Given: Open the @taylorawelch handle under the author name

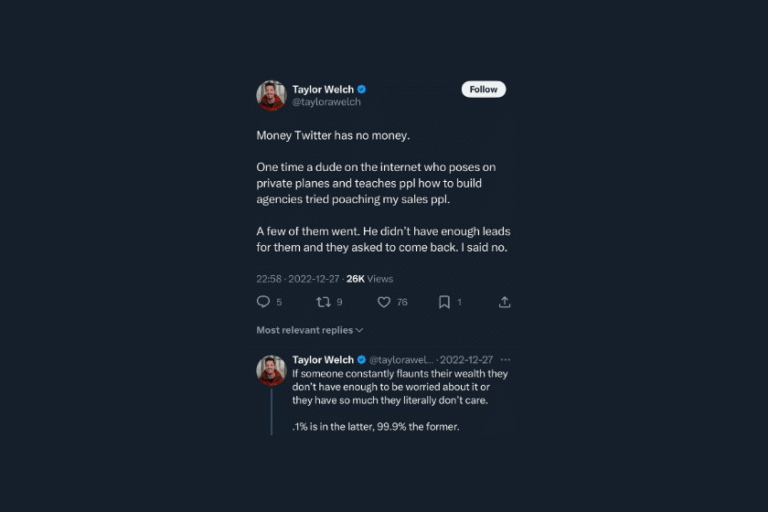Looking at the screenshot, I should (326, 102).
